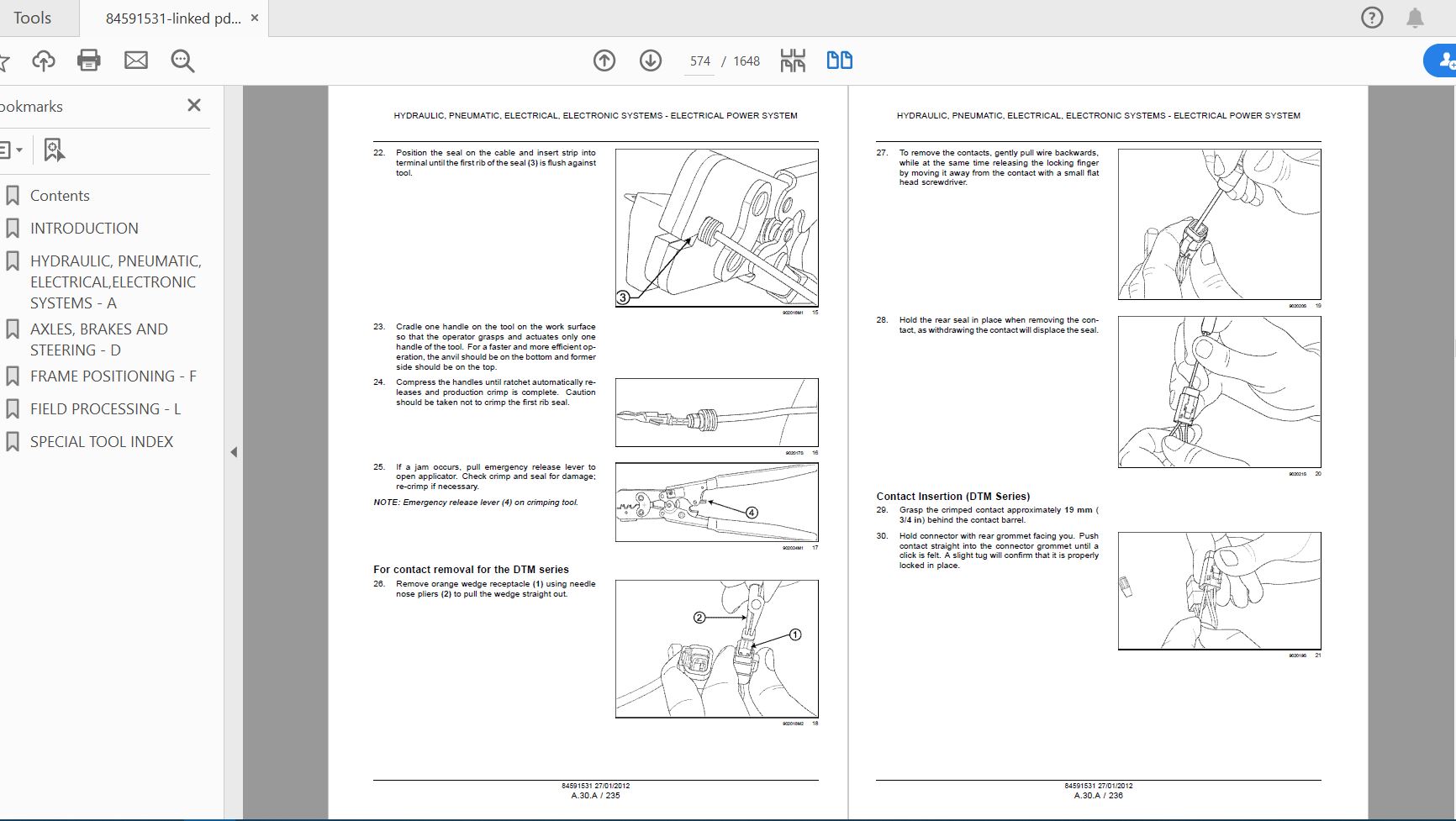The width and height of the screenshot is (1456, 821).
Task: Switch to two-page view mode
Action: click(x=839, y=61)
